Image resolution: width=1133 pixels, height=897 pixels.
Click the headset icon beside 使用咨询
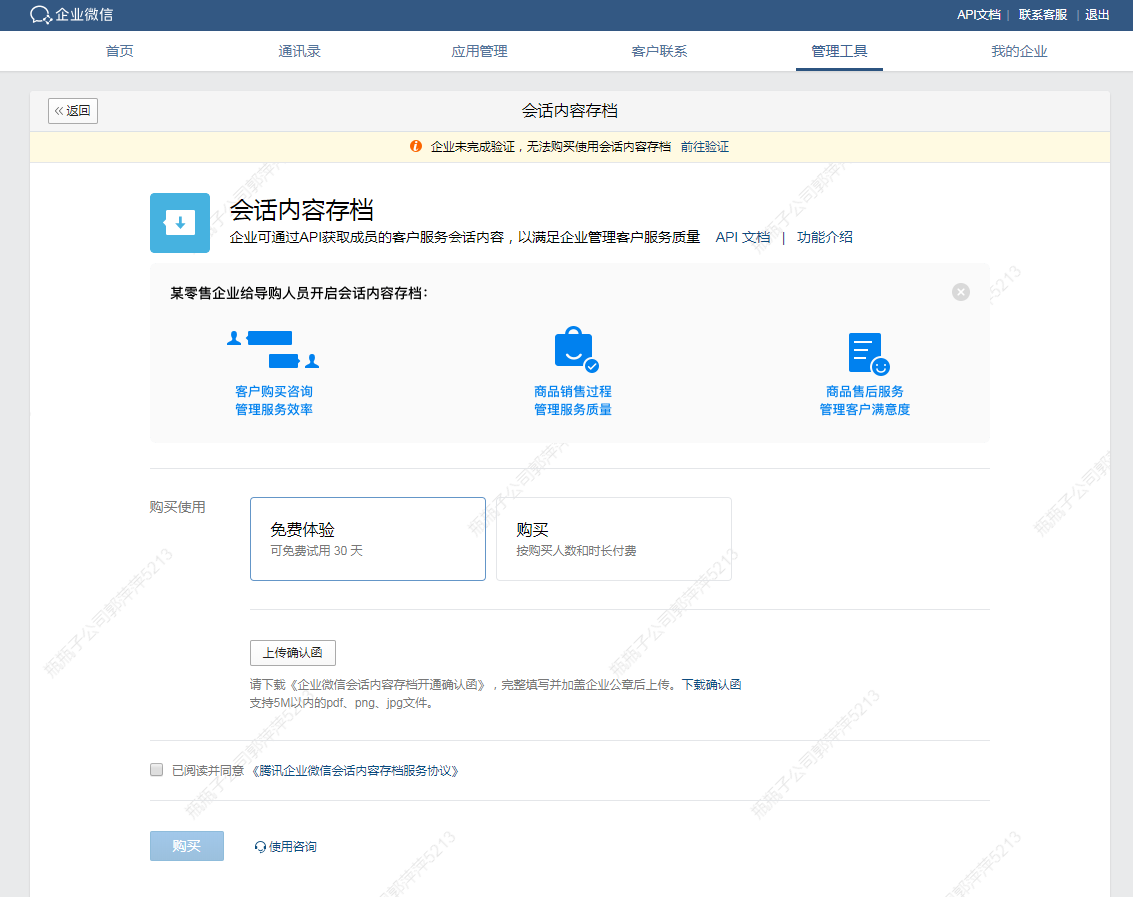pyautogui.click(x=261, y=847)
